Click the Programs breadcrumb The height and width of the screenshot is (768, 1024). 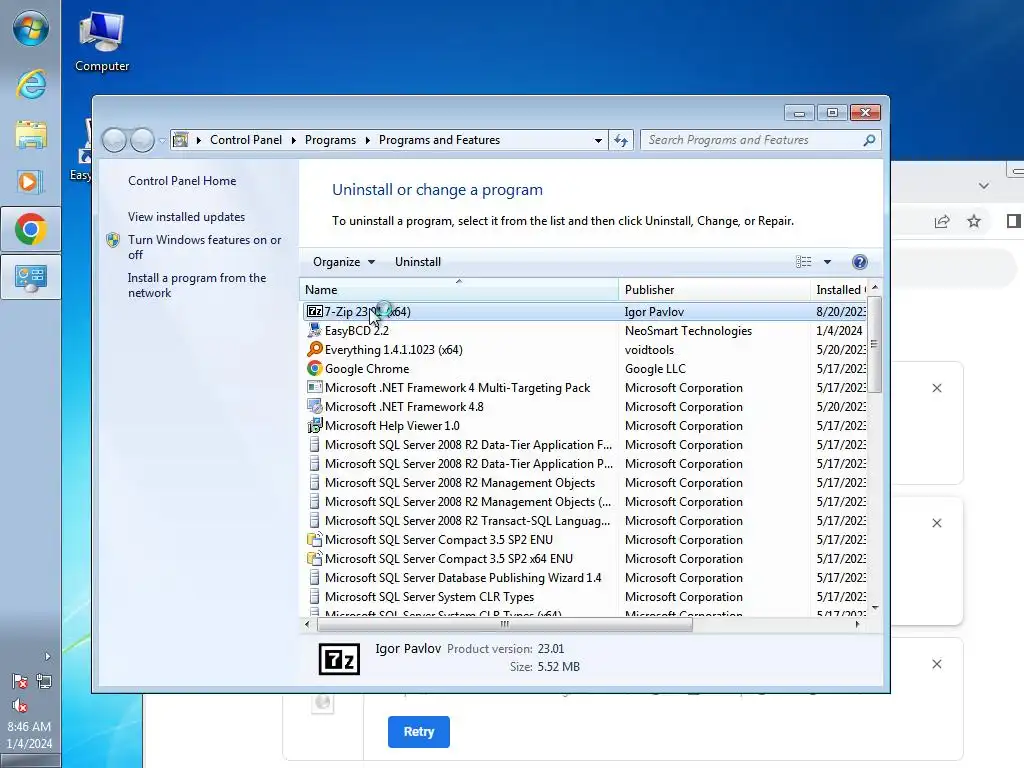coord(330,140)
